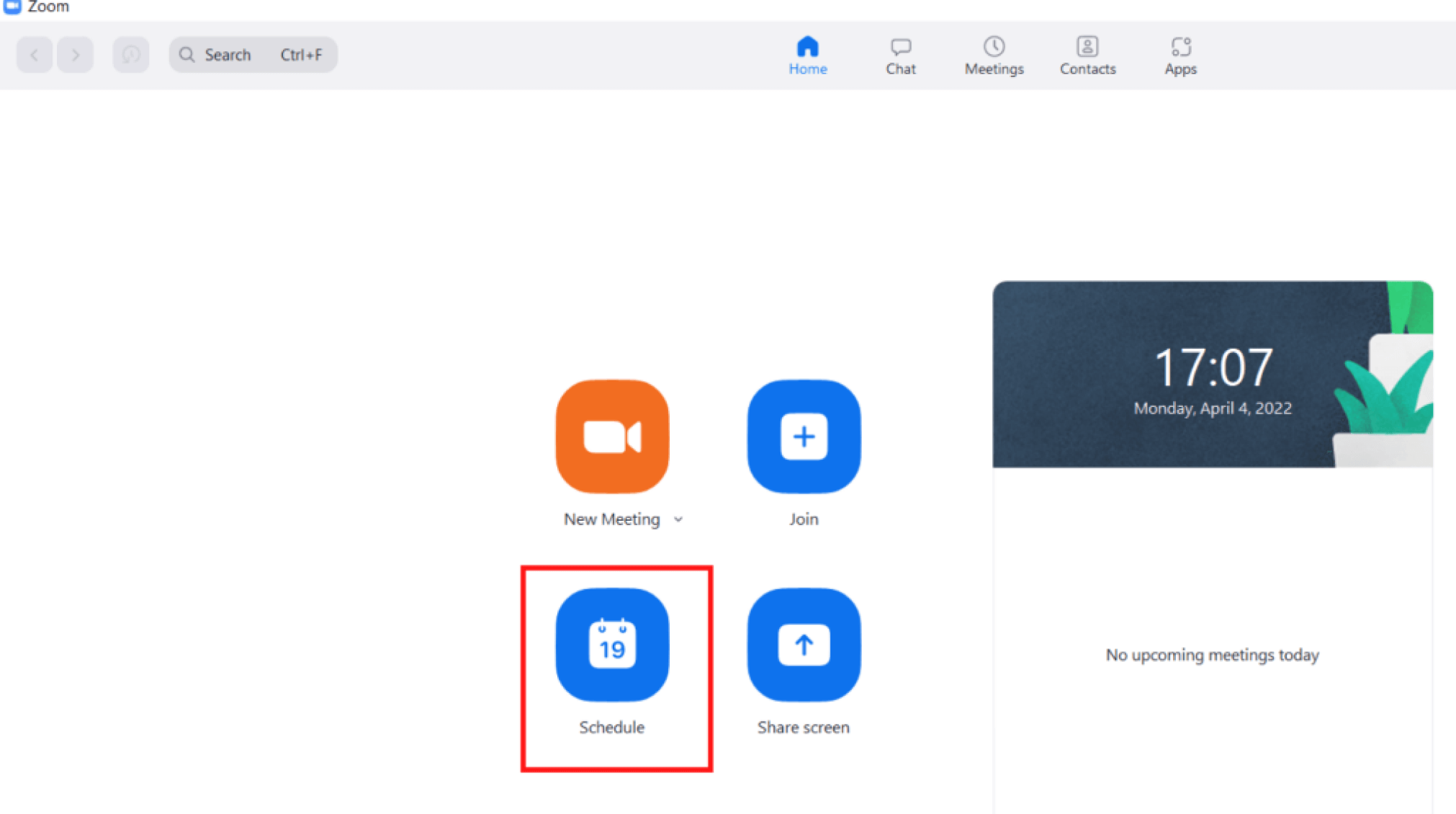
Task: Select the Contacts menu item
Action: coord(1087,54)
